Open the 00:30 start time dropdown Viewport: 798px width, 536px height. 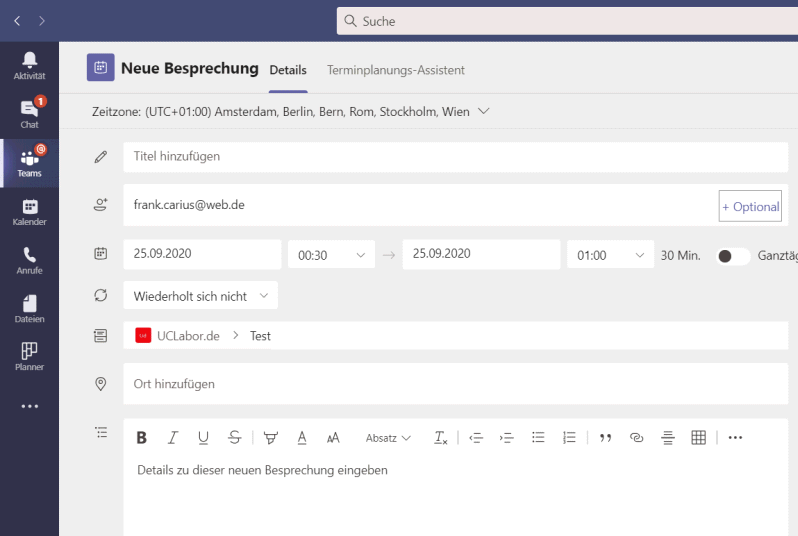331,255
